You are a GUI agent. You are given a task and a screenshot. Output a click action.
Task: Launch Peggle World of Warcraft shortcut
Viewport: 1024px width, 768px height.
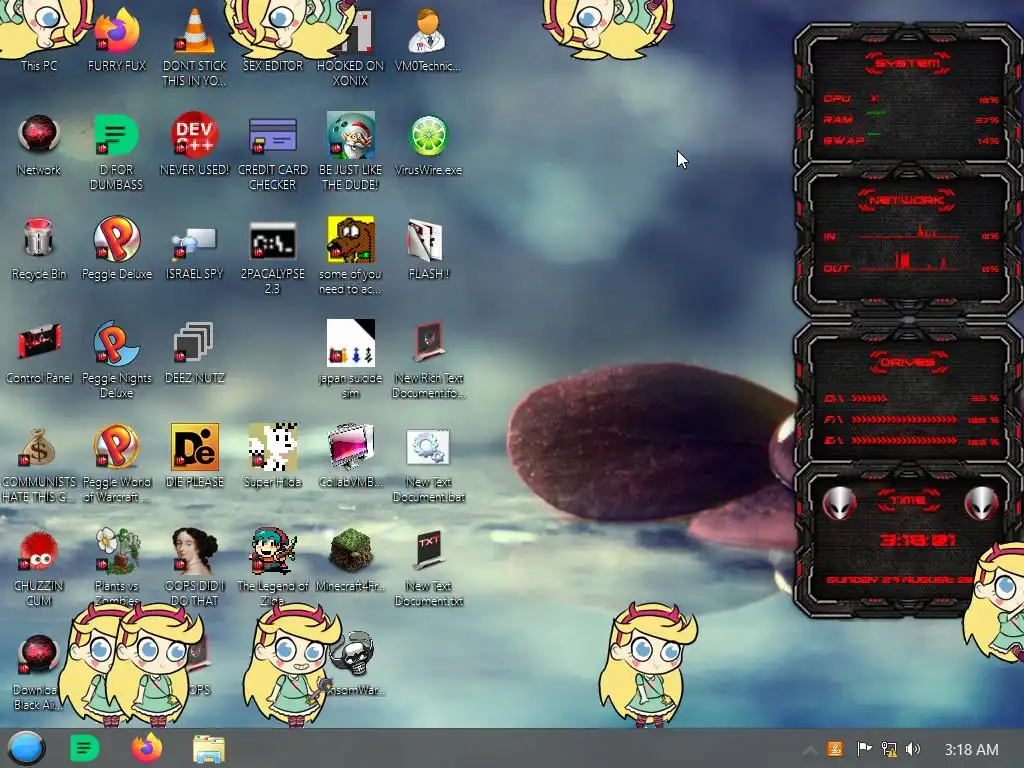(x=116, y=447)
